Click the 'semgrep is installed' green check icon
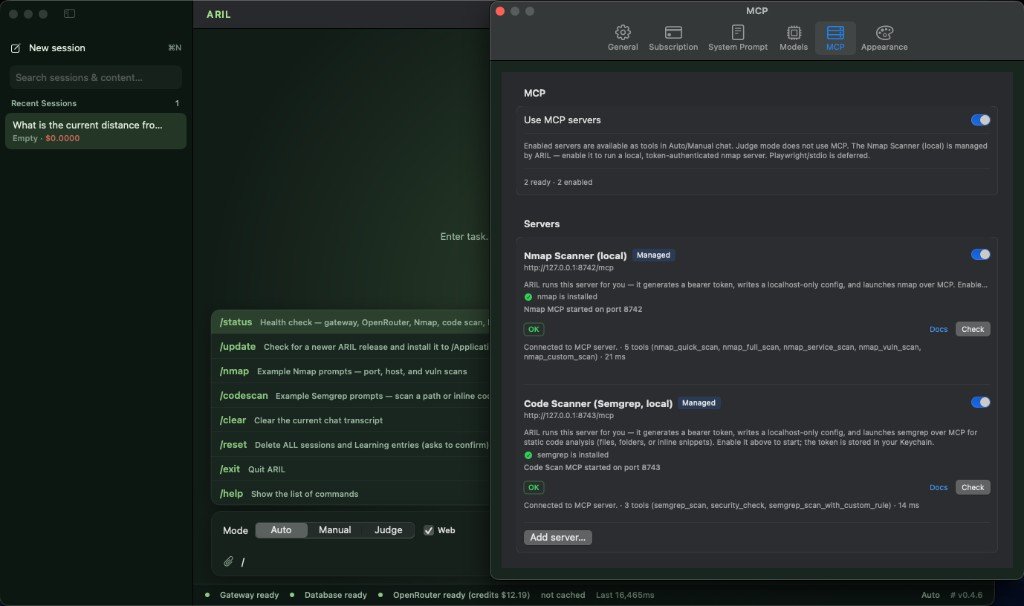The image size is (1024, 606). click(x=528, y=454)
